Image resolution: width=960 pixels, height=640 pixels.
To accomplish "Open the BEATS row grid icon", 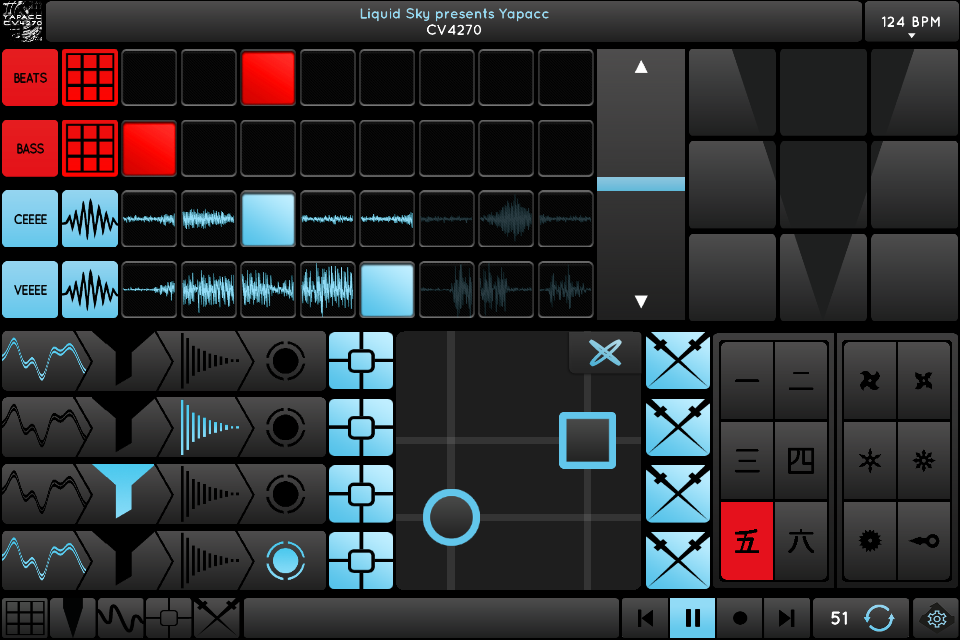I will 90,78.
